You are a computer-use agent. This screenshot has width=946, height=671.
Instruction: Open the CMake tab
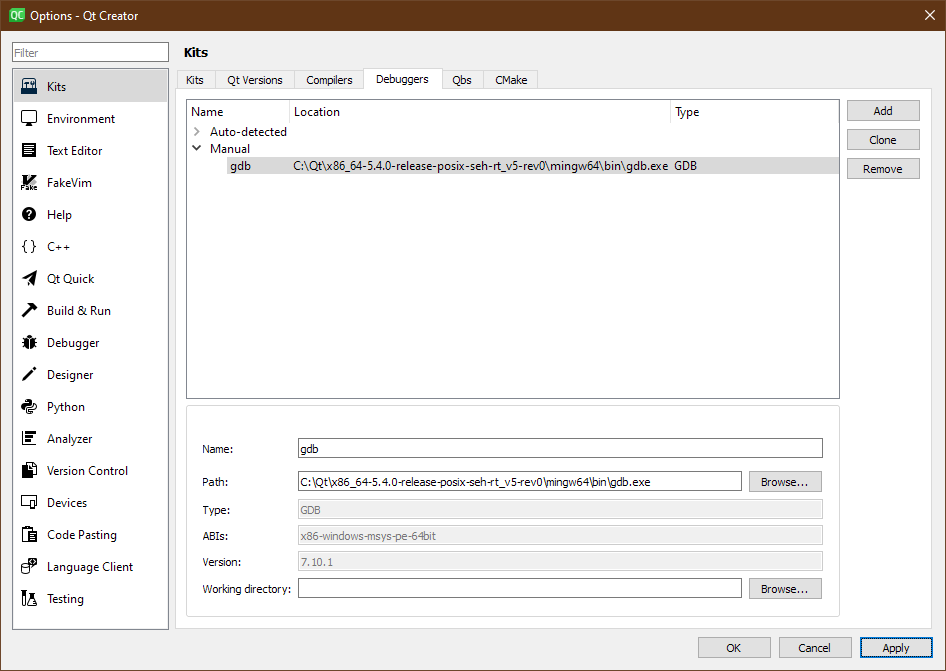510,79
